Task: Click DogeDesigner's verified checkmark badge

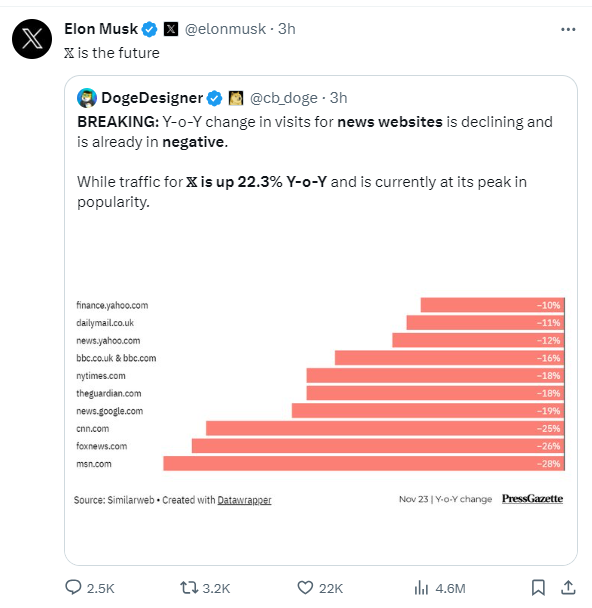Action: [214, 98]
